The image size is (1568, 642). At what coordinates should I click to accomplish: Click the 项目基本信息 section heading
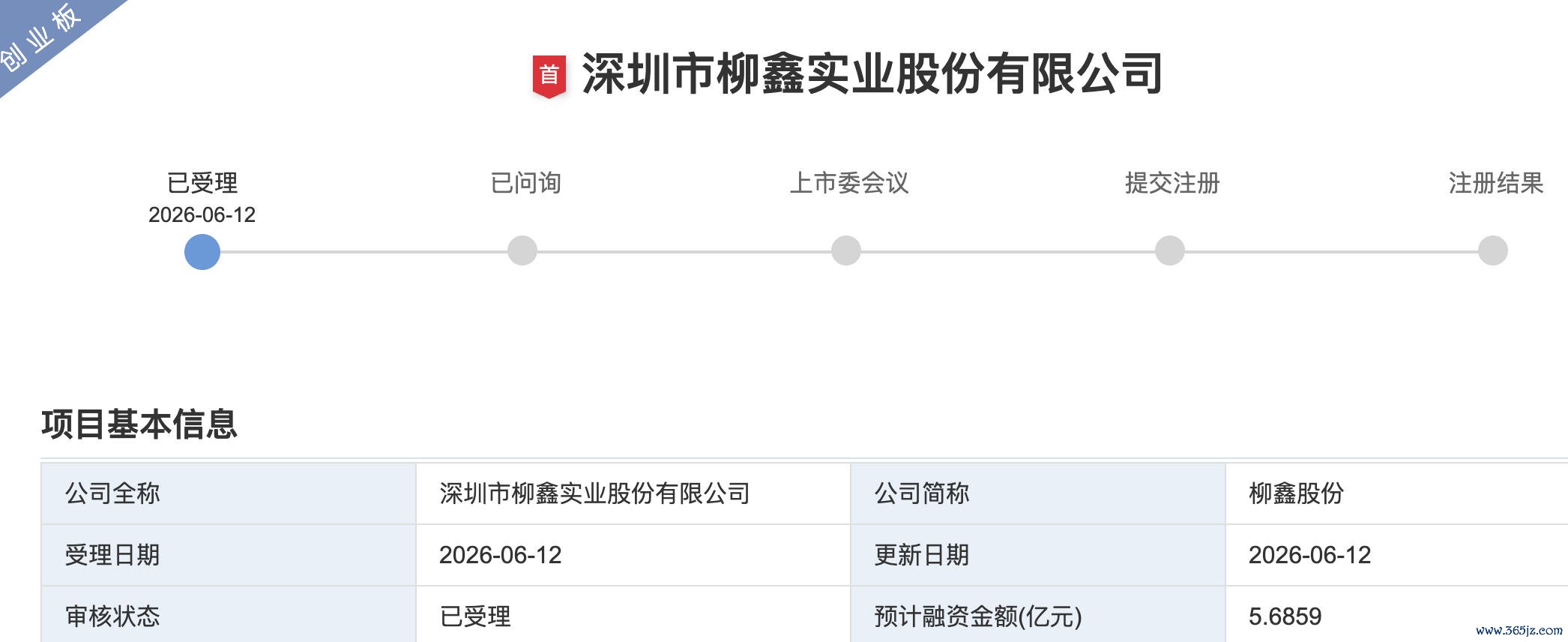tap(139, 424)
